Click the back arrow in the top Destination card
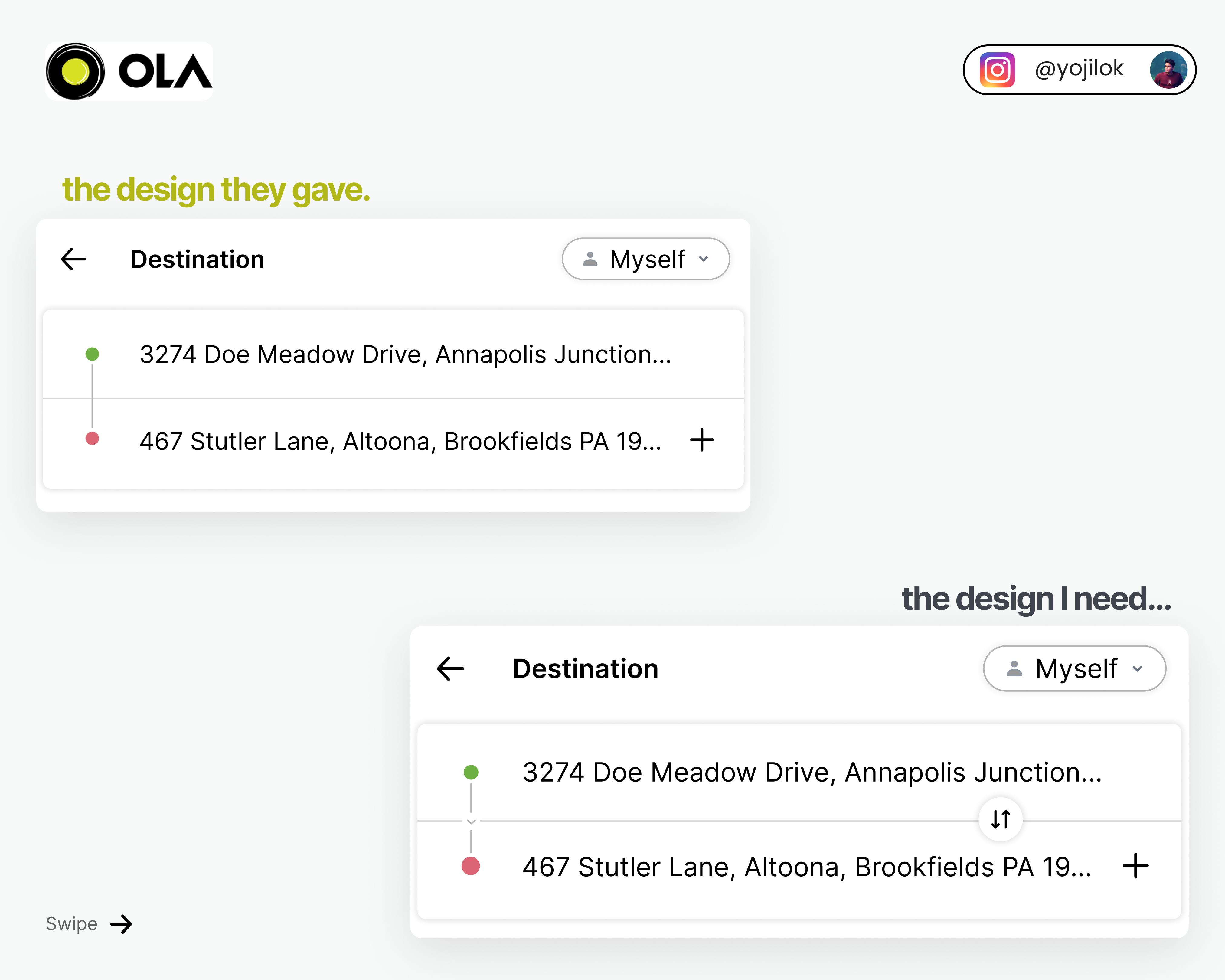This screenshot has width=1225, height=980. [x=73, y=259]
